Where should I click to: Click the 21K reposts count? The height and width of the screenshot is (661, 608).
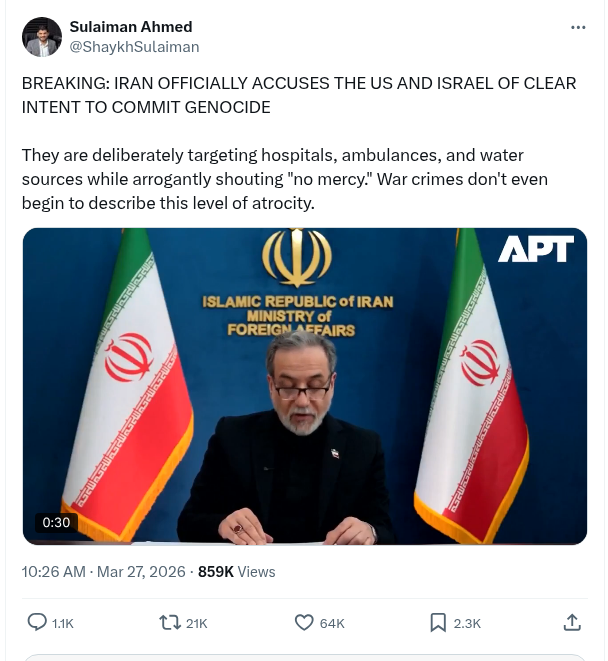pos(196,623)
